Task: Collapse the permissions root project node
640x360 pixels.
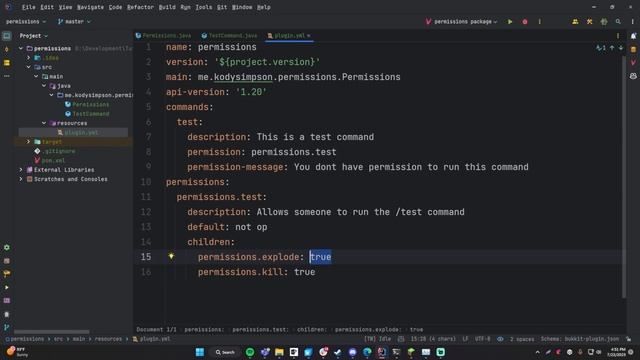Action: coord(21,48)
